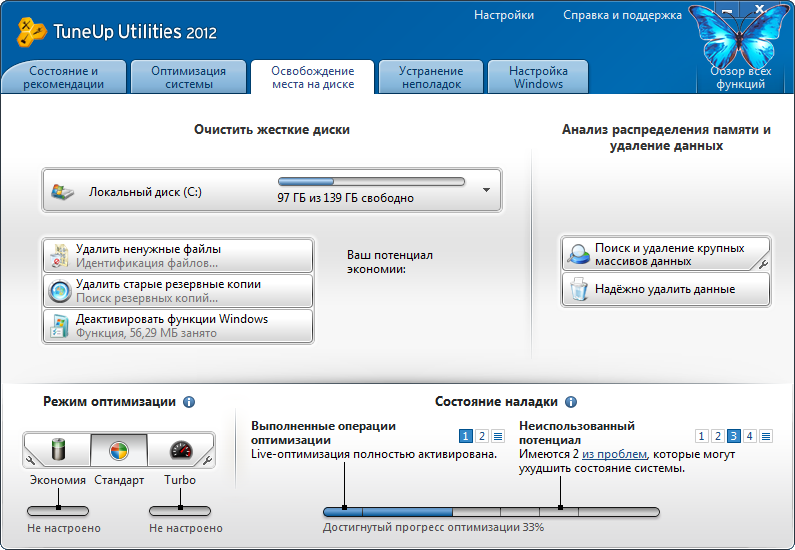Click info icon next to Состояние наладки
This screenshot has height=550, width=795.
pyautogui.click(x=571, y=402)
